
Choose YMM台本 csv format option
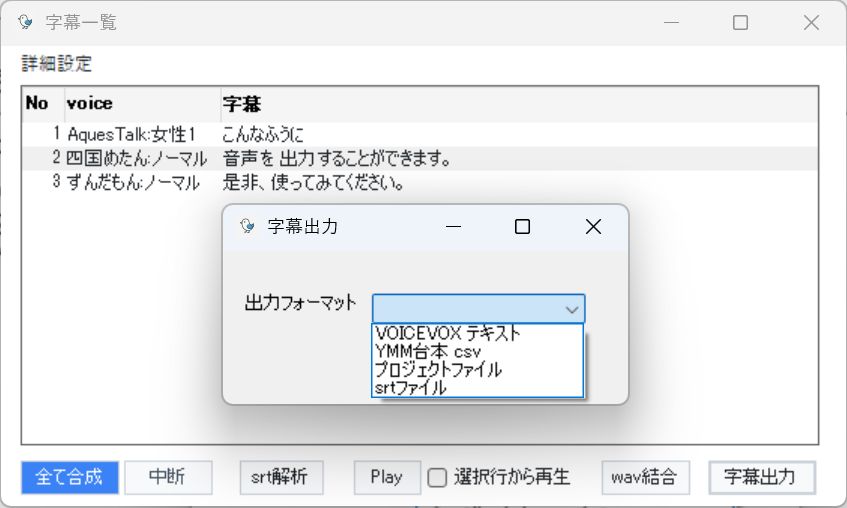pyautogui.click(x=478, y=352)
